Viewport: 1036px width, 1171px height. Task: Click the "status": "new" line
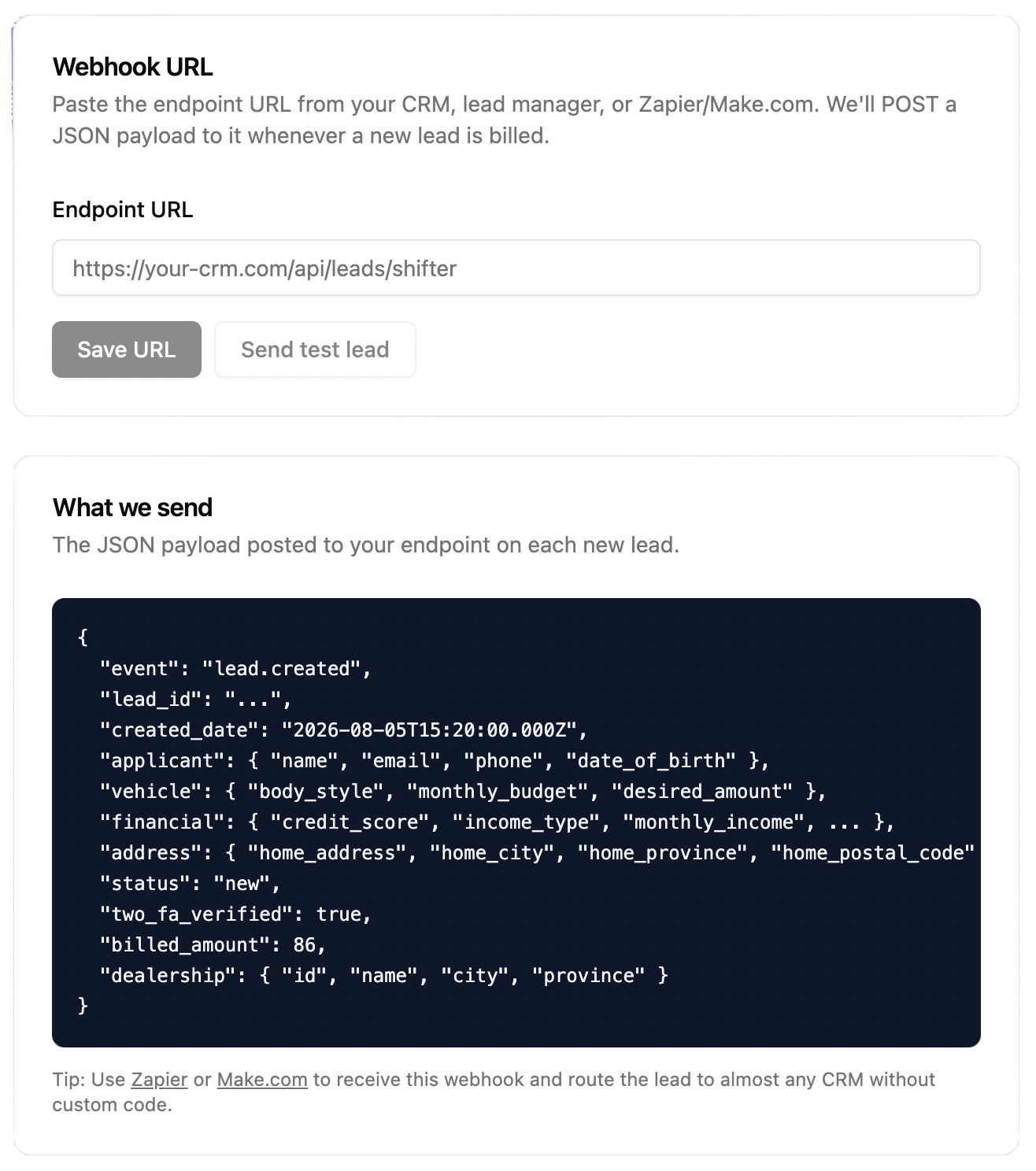point(190,884)
